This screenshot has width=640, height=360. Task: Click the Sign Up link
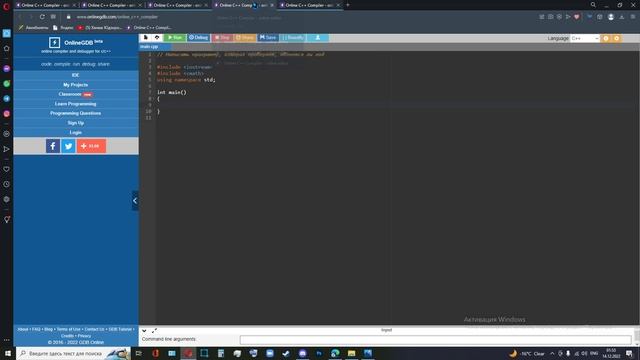[76, 123]
